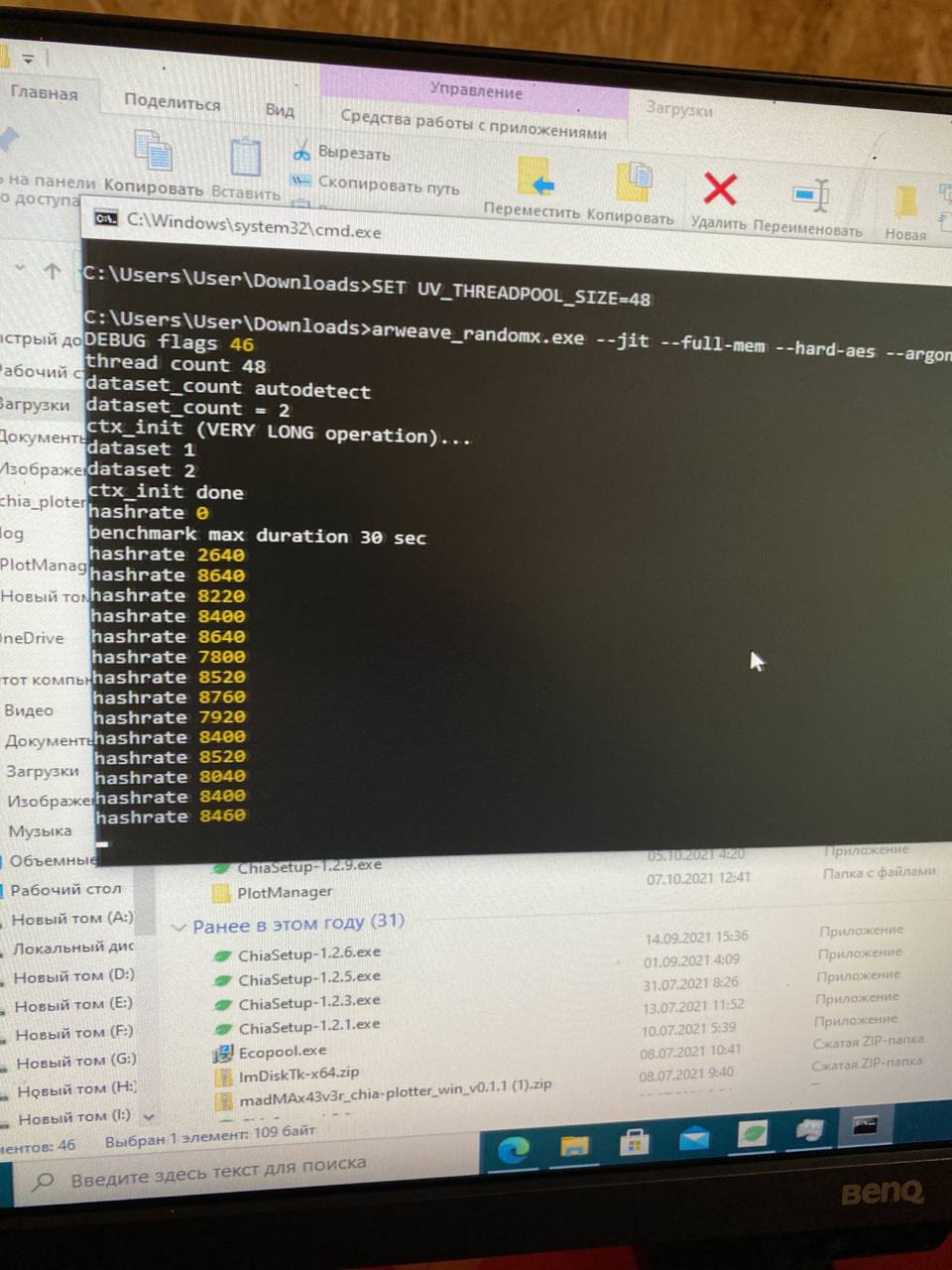This screenshot has width=952, height=1270.
Task: Click the last hashrate 8460 line
Action: [170, 817]
